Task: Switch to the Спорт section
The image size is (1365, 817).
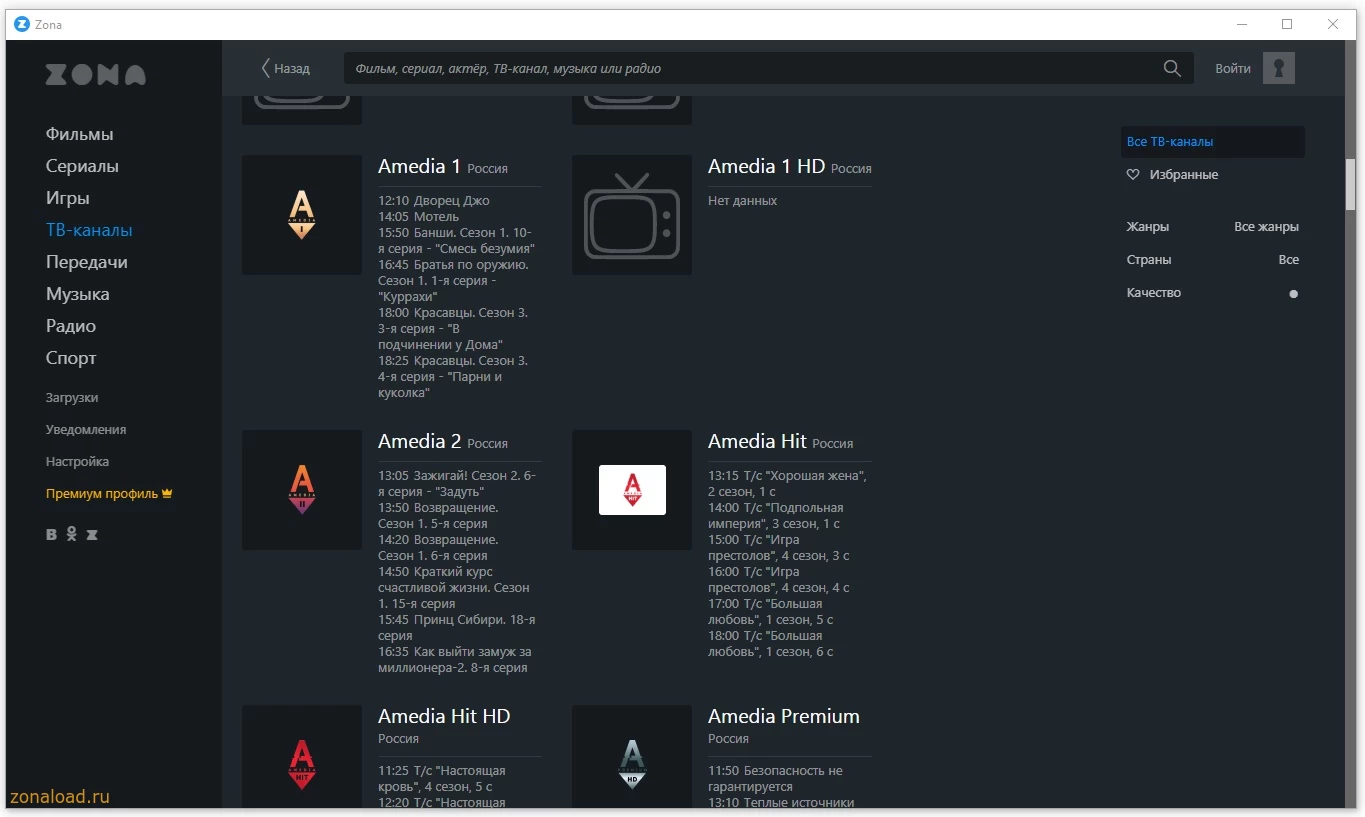Action: pyautogui.click(x=71, y=358)
